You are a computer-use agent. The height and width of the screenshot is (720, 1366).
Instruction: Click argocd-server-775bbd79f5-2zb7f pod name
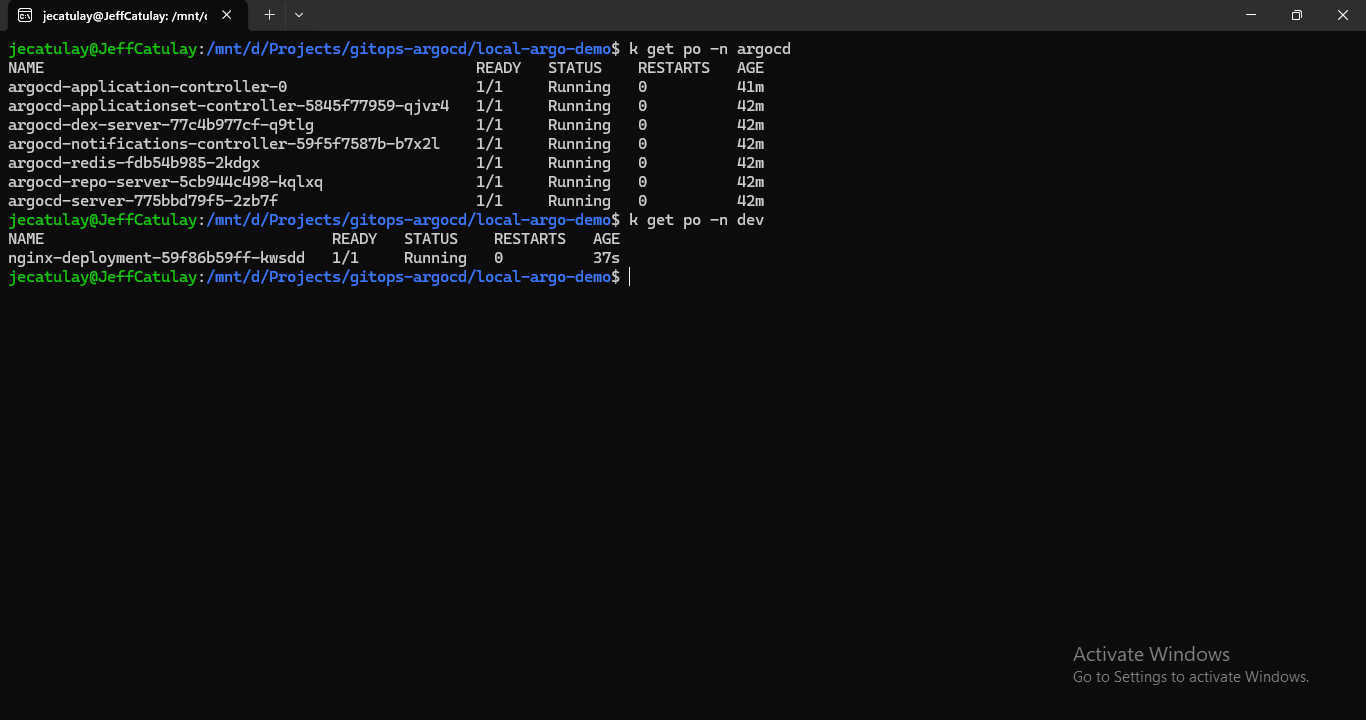tap(143, 201)
